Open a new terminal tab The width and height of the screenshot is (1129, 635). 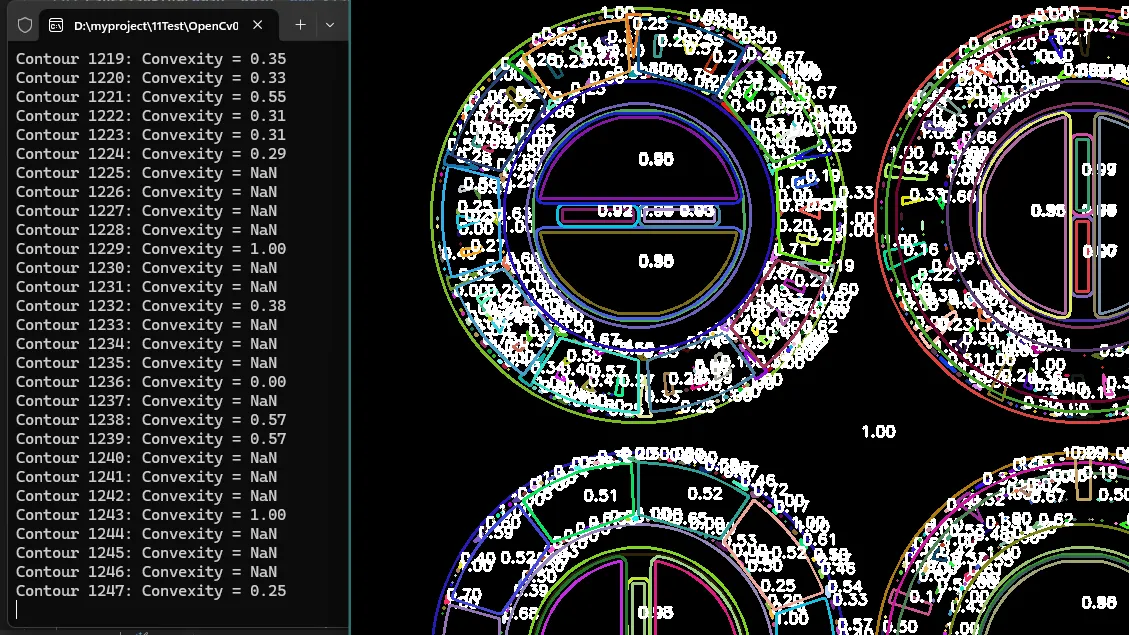(300, 25)
